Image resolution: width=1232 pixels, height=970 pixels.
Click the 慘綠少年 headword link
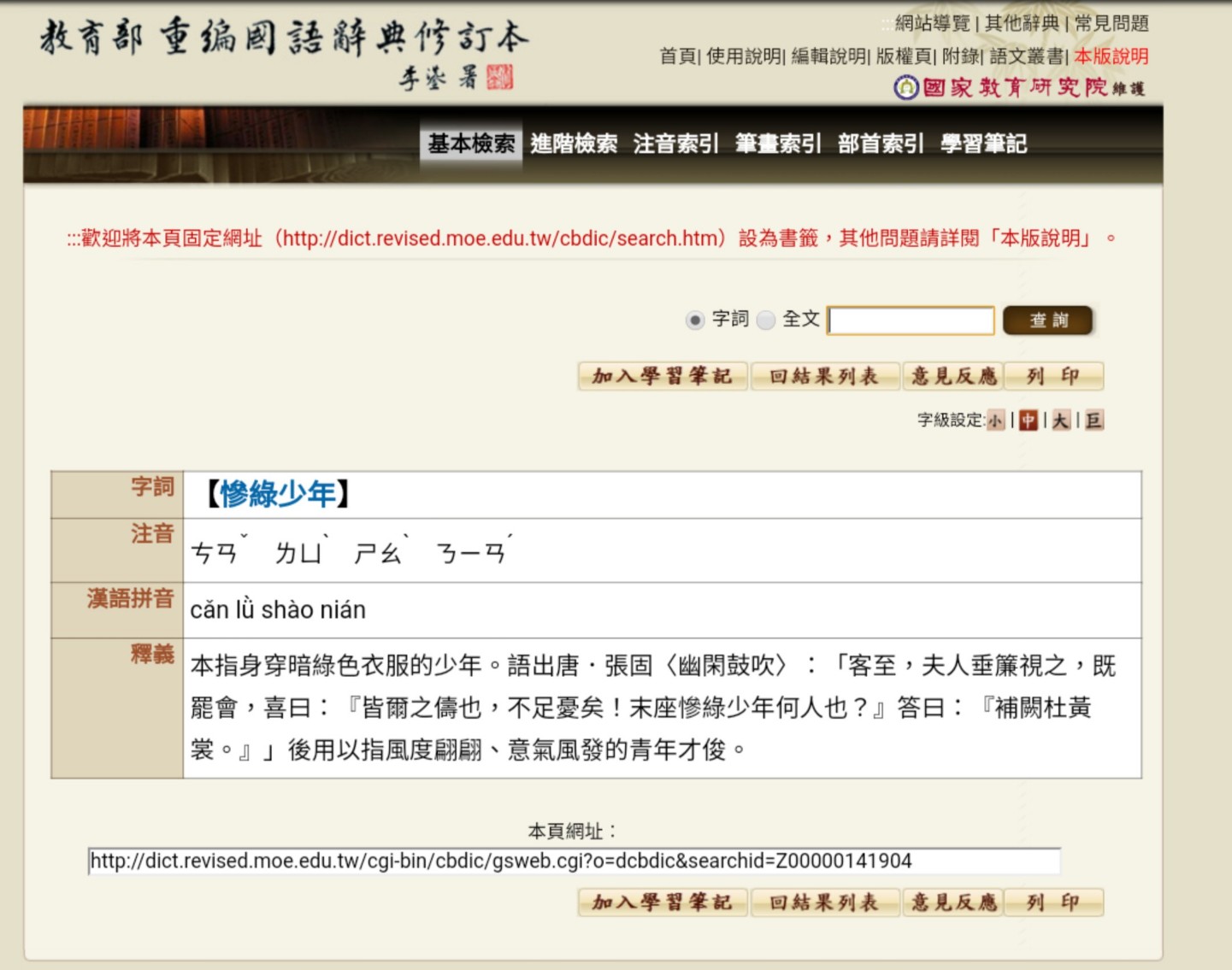point(278,494)
